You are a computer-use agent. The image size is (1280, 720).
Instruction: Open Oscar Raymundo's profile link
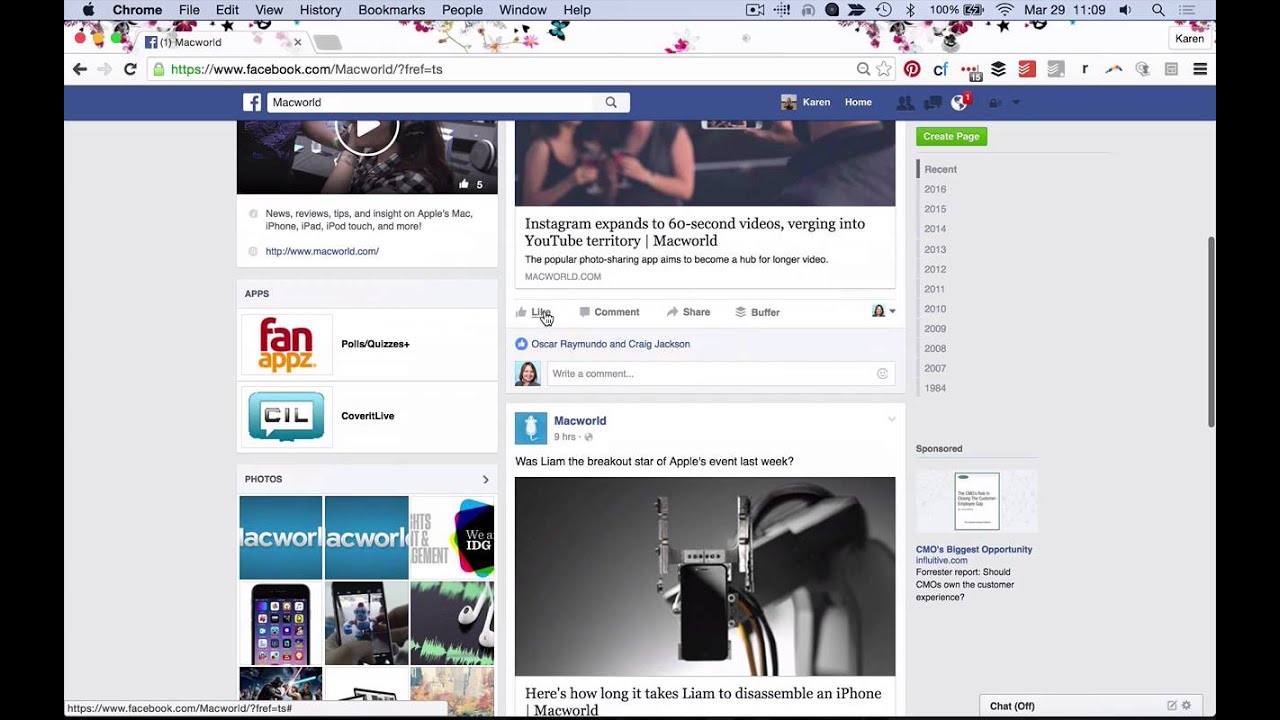[570, 344]
